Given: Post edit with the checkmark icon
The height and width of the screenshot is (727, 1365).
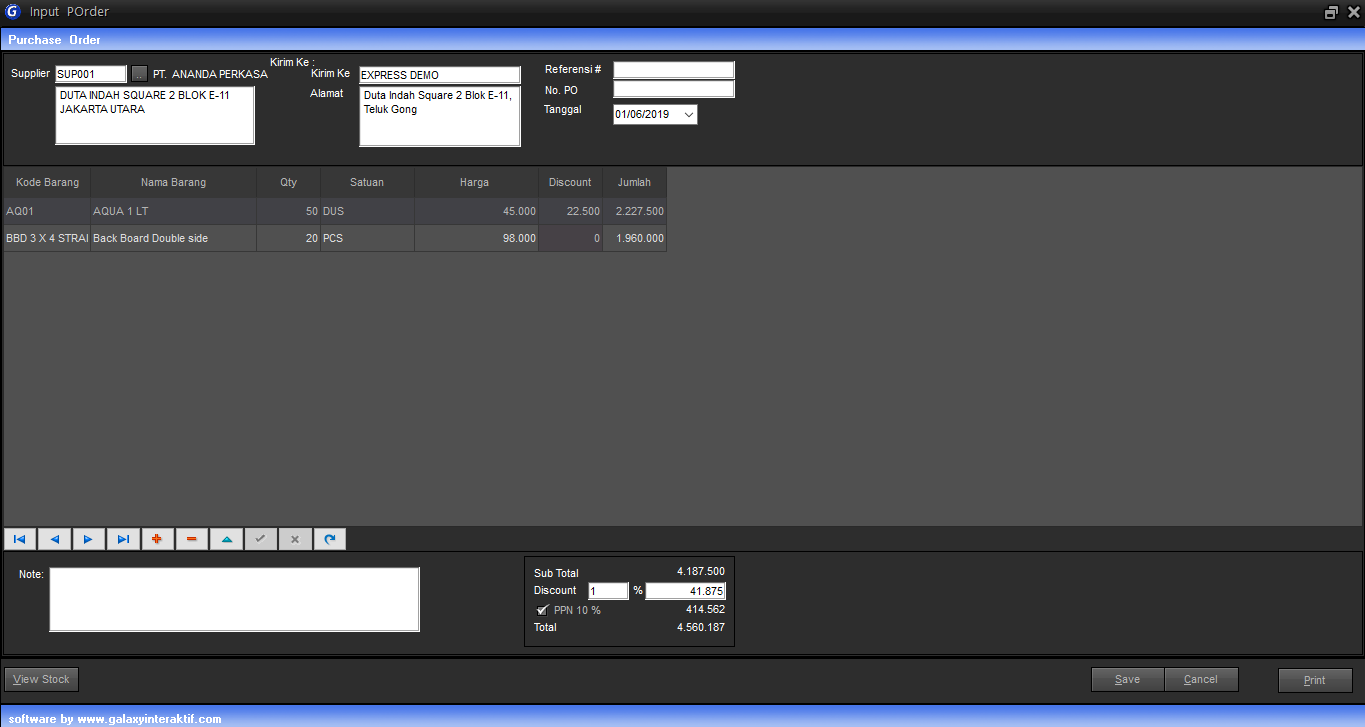Looking at the screenshot, I should [260, 539].
